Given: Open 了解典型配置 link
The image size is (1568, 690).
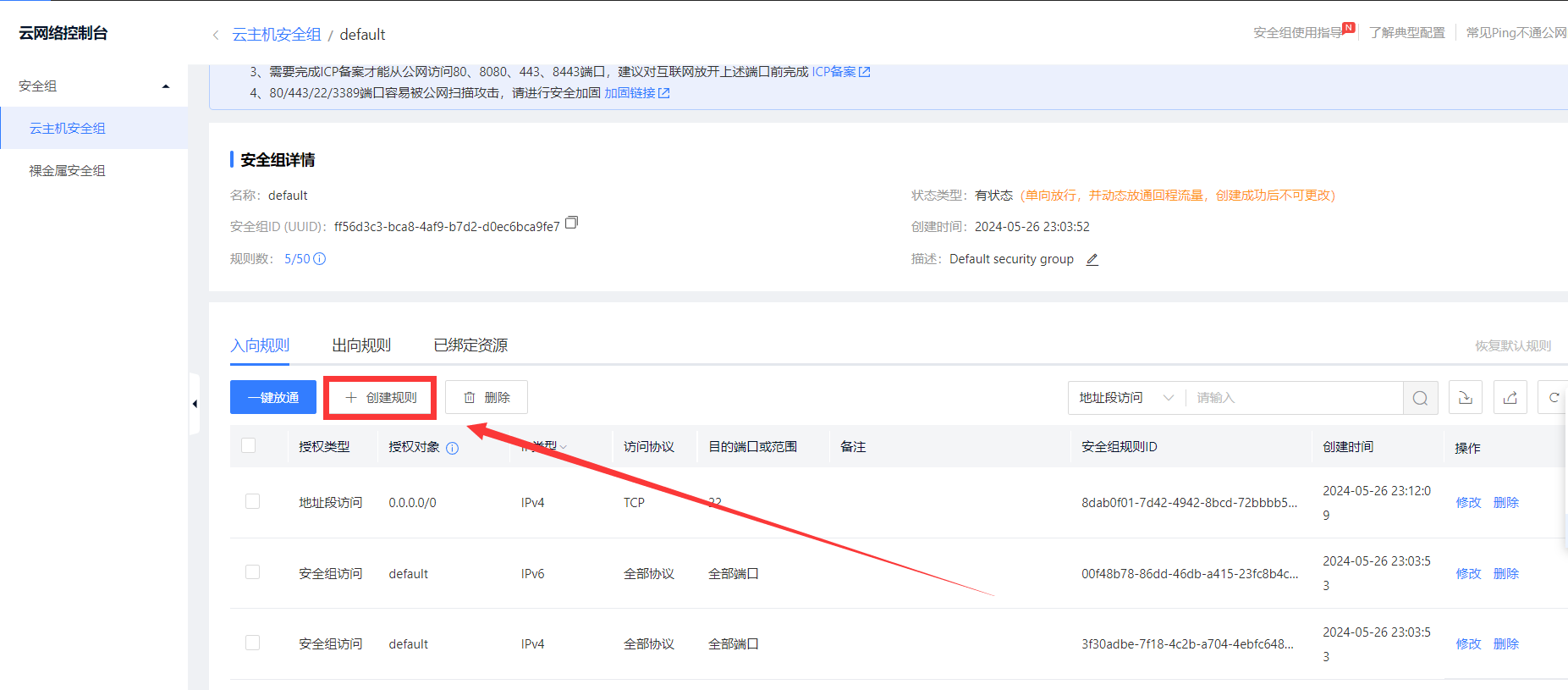Looking at the screenshot, I should click(1407, 33).
